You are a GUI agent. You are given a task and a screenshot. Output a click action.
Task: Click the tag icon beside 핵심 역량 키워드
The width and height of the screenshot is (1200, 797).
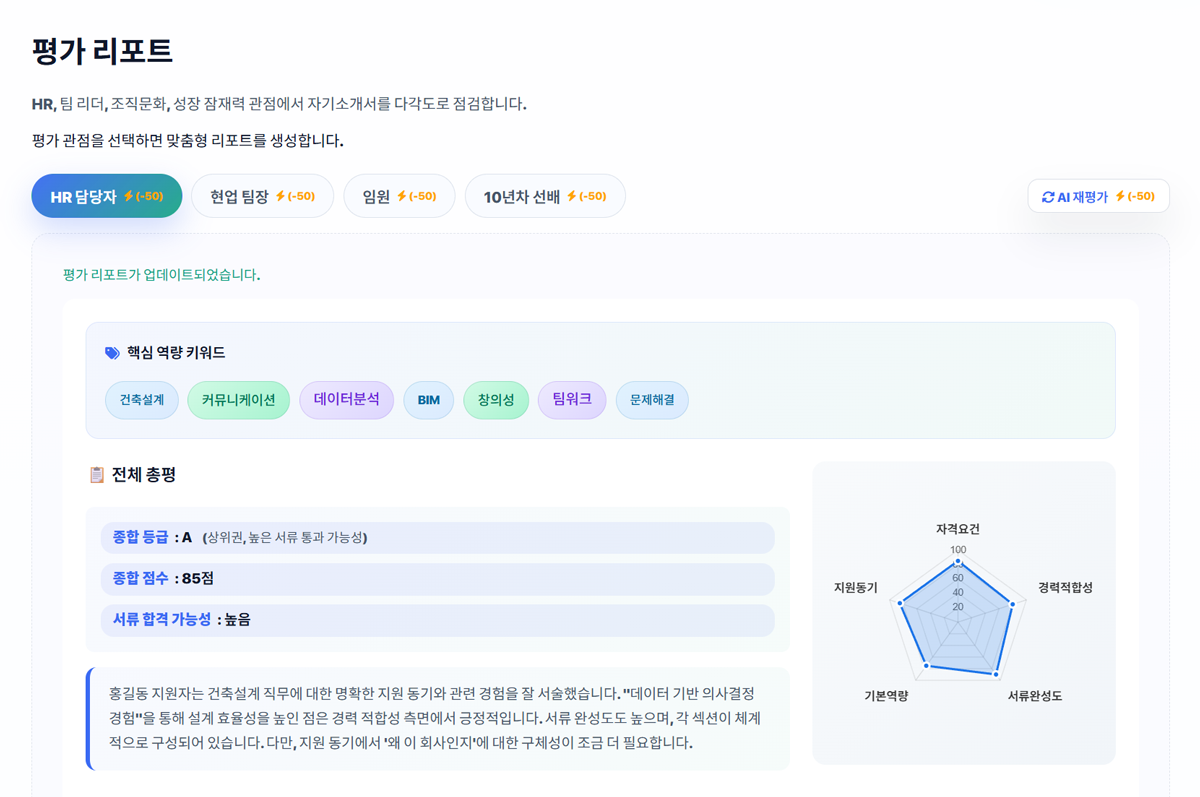tap(112, 353)
